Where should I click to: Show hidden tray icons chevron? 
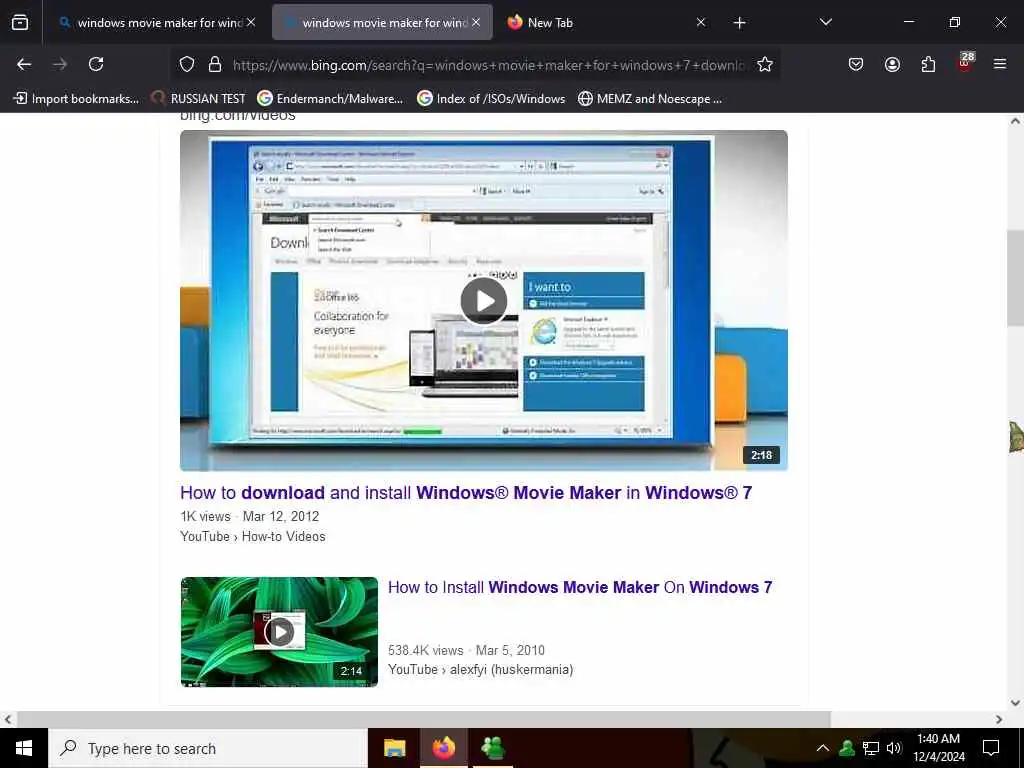point(823,748)
